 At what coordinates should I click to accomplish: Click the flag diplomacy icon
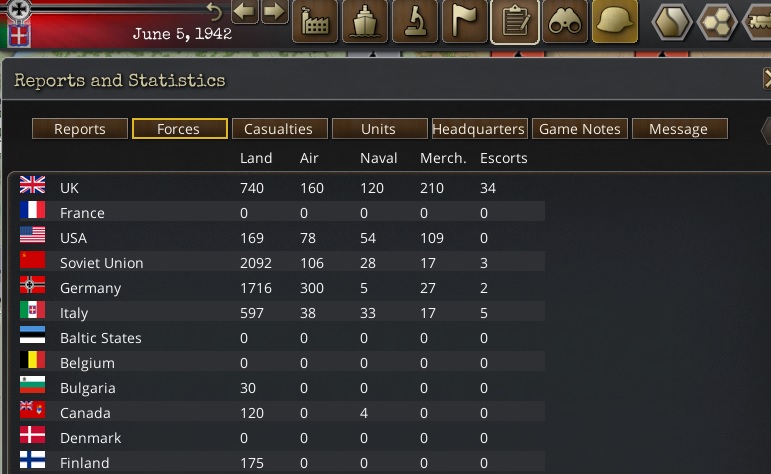coord(465,21)
